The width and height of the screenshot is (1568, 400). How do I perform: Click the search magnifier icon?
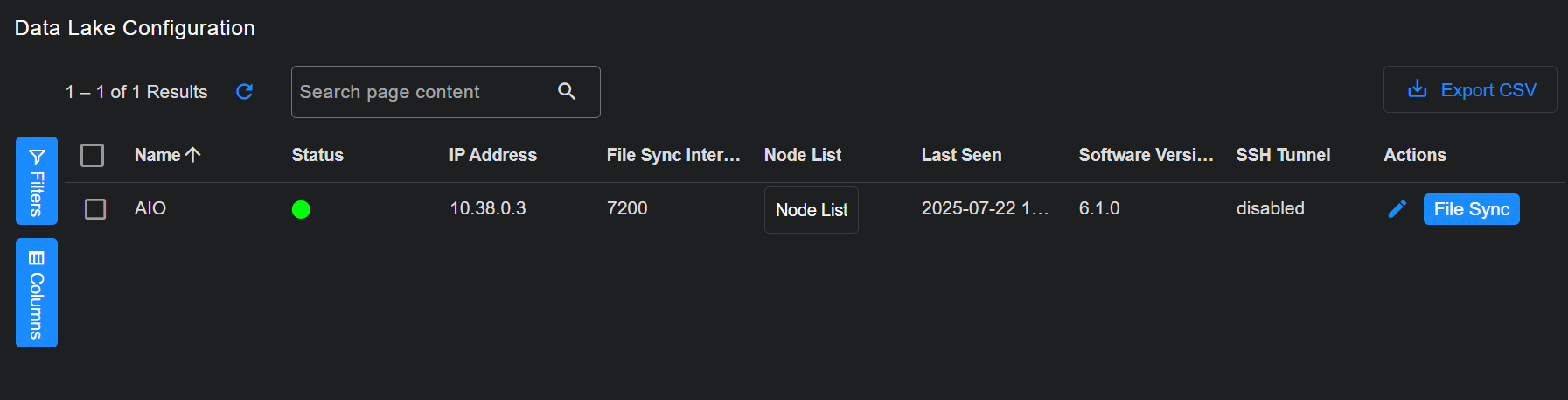567,91
